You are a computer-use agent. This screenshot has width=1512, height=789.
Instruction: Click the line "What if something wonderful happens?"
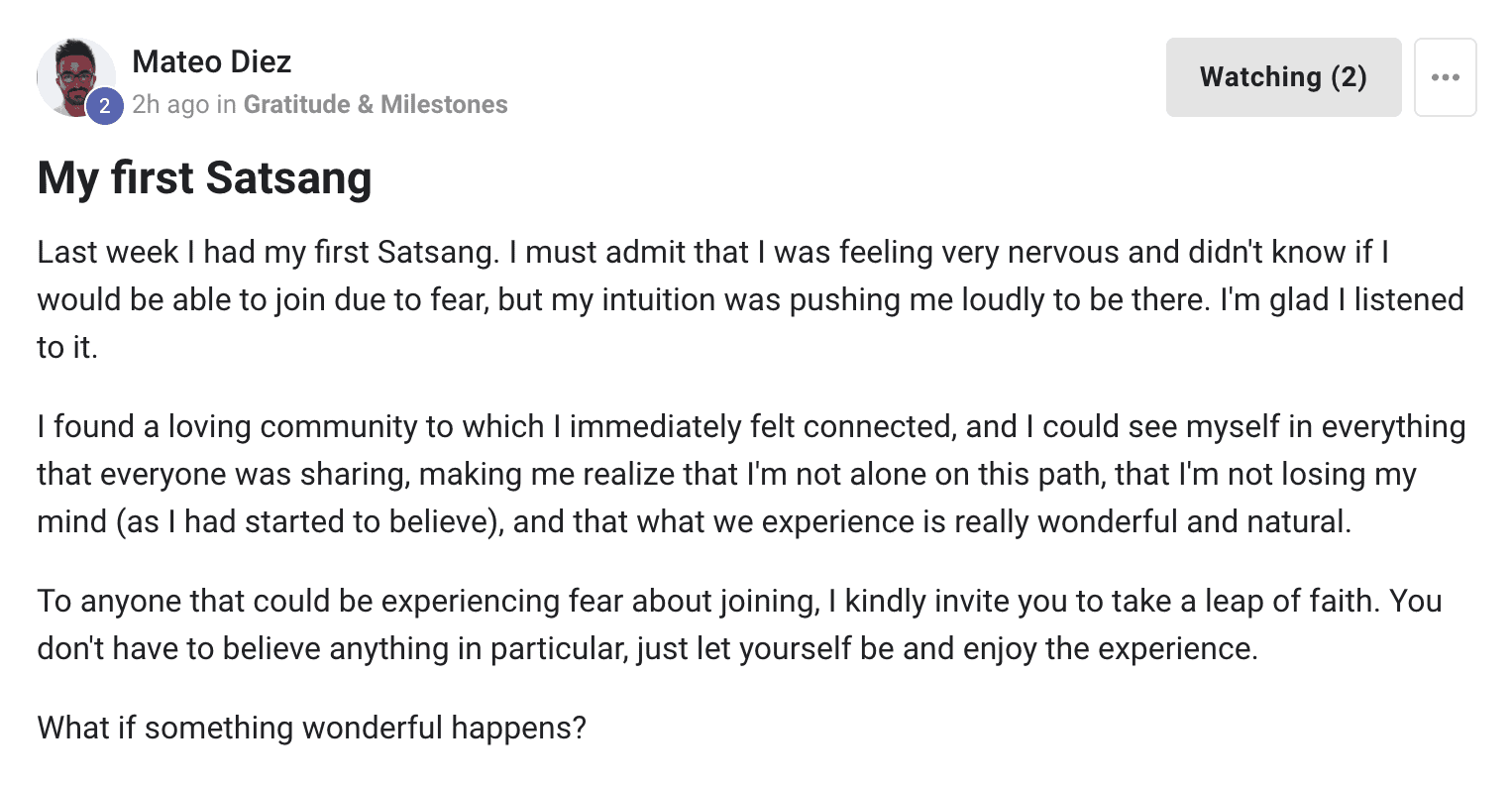(312, 728)
